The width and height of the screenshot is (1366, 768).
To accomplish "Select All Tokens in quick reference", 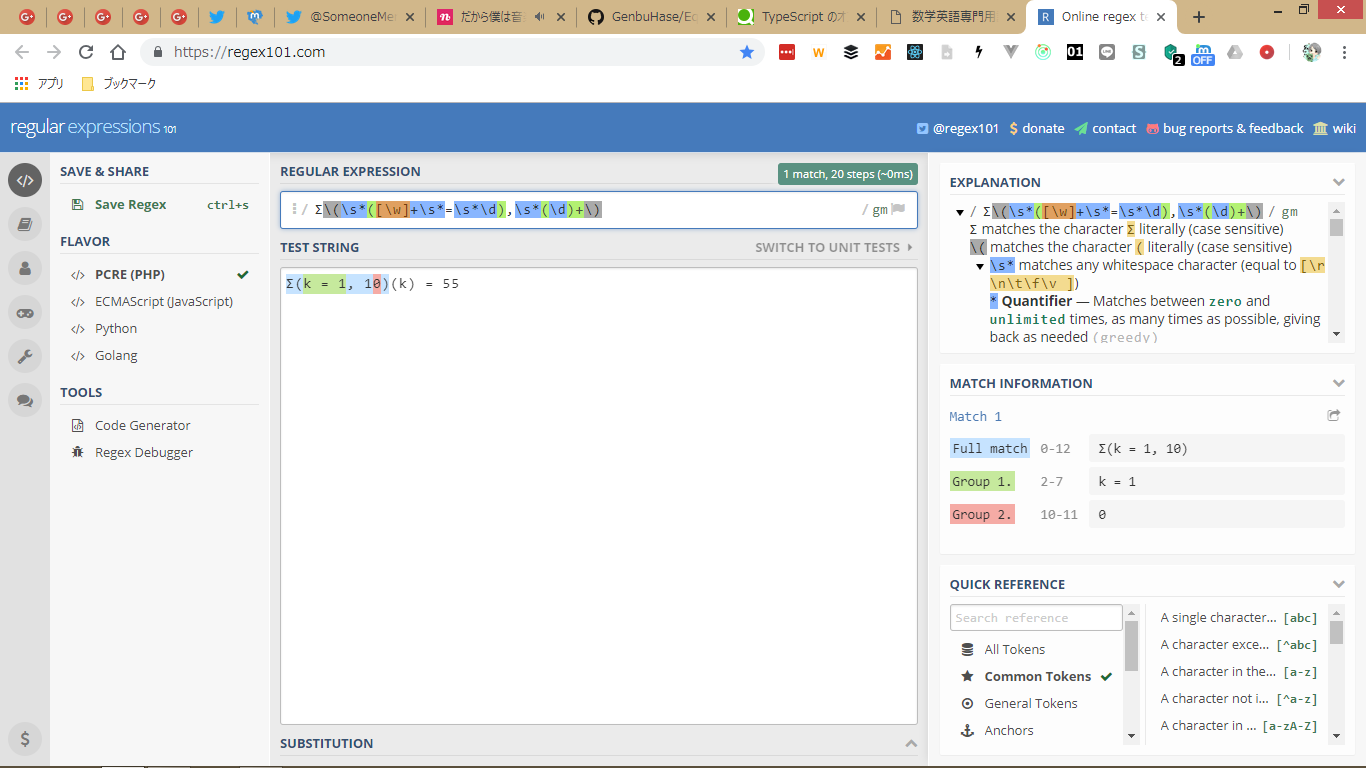I will coord(1014,650).
